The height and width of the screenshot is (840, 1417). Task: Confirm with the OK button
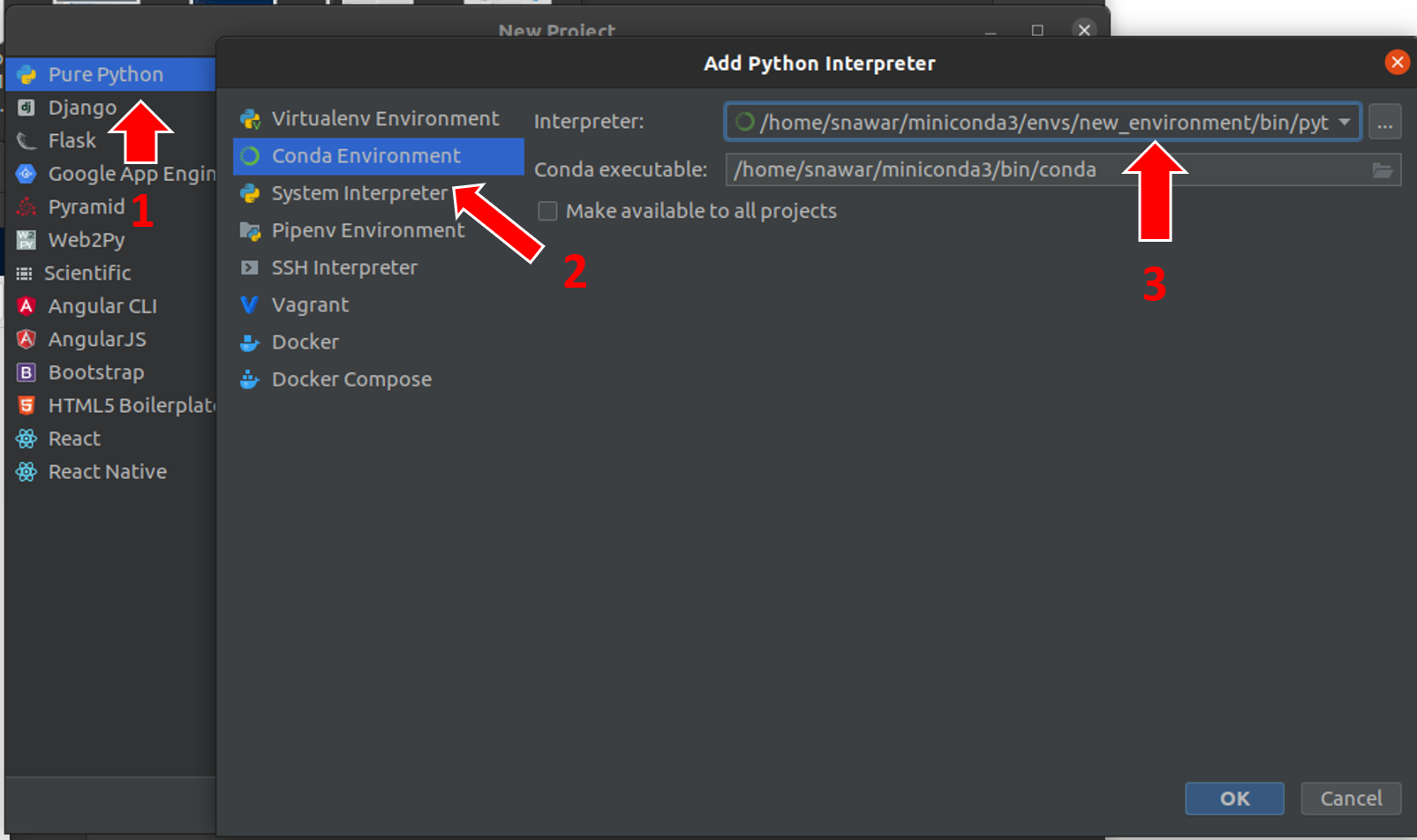pyautogui.click(x=1234, y=799)
